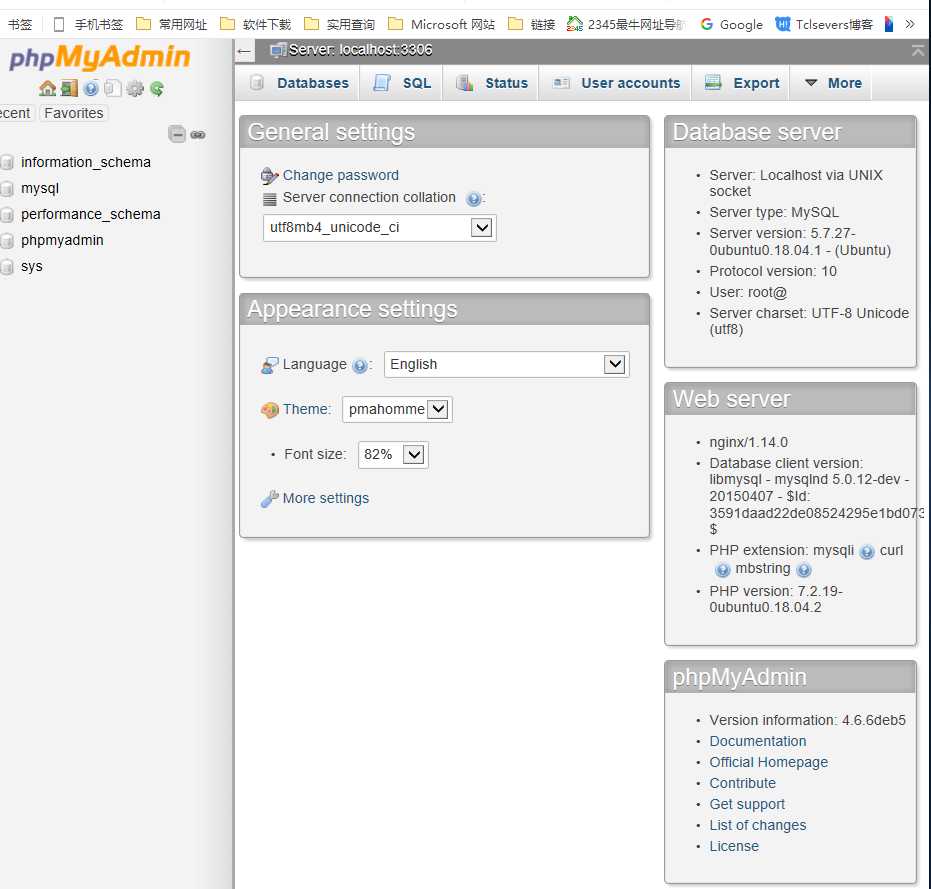Click help icon before mbstring extension

[723, 570]
